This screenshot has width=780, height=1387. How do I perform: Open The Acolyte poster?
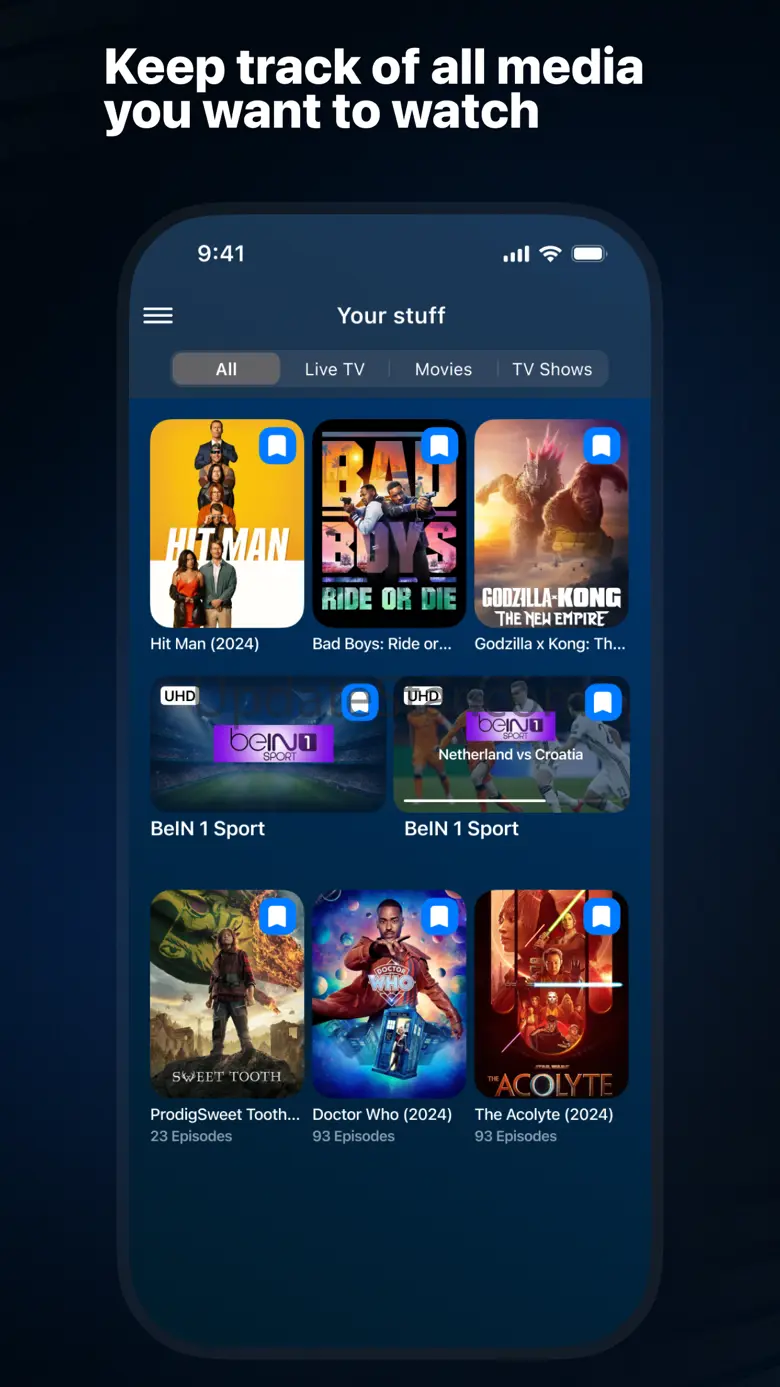(551, 994)
